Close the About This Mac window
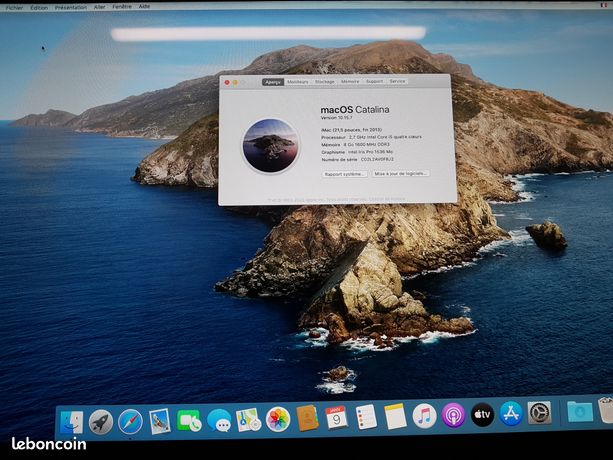613x460 pixels. [227, 82]
